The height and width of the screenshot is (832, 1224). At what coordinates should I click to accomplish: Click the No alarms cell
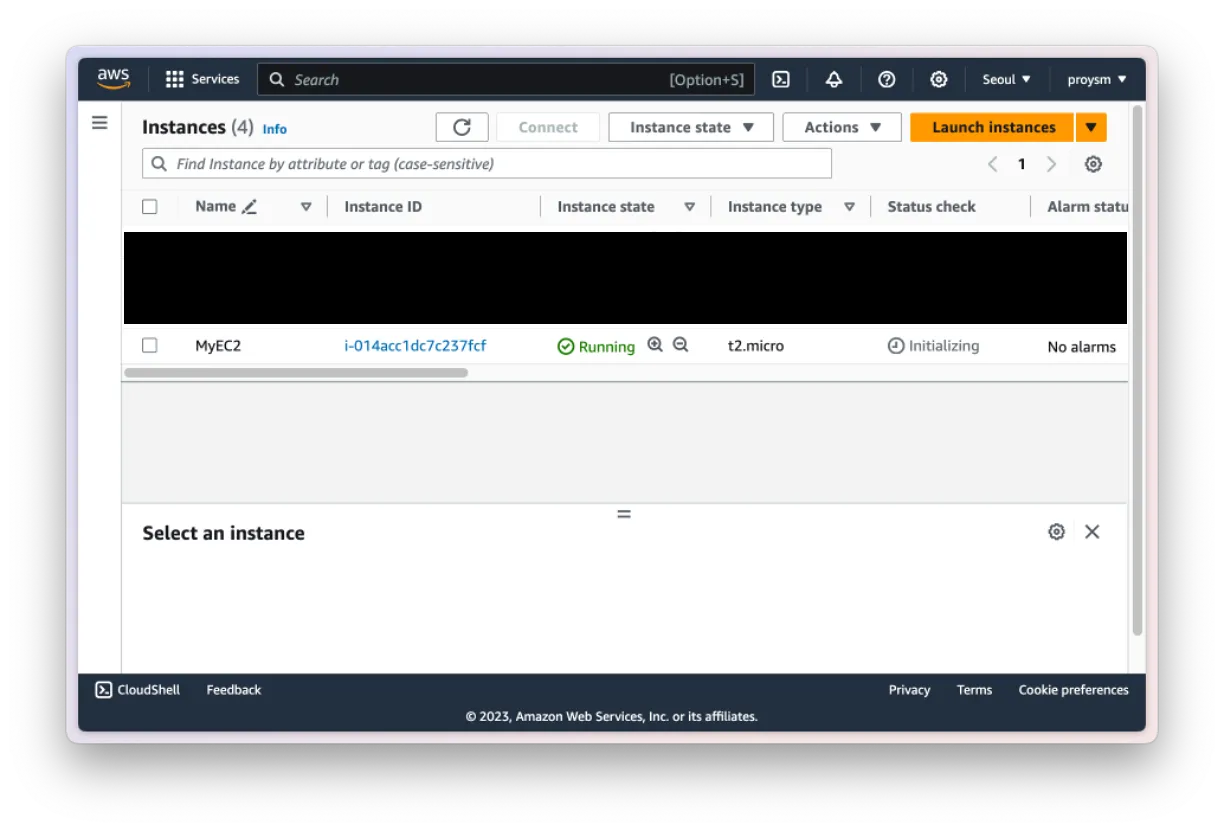(1082, 347)
